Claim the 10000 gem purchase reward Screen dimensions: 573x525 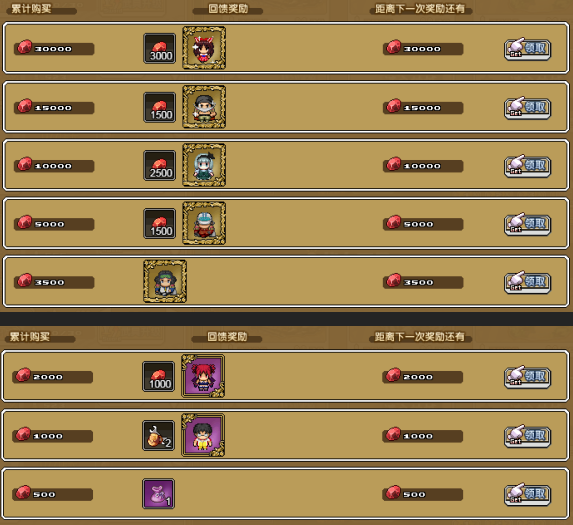tap(527, 166)
